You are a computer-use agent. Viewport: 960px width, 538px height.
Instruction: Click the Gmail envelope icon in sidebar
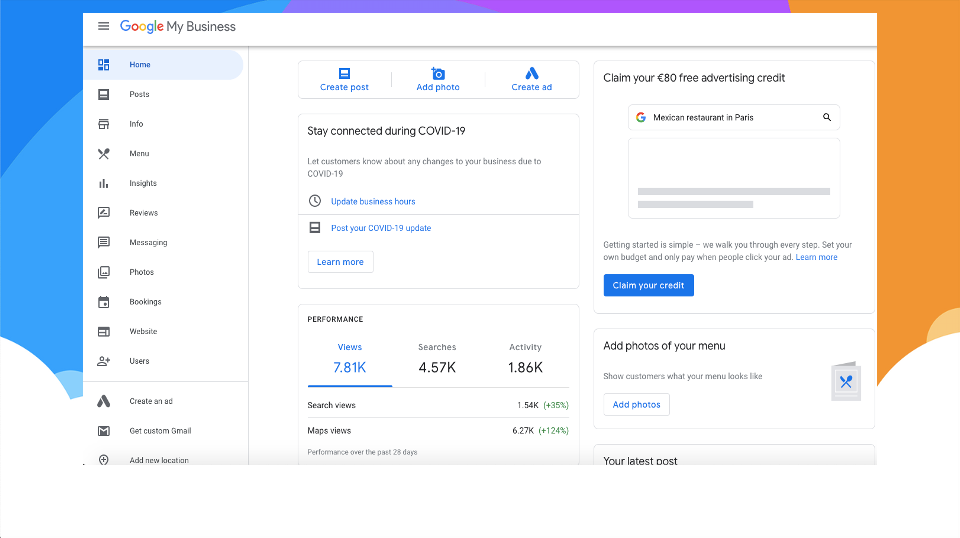pos(103,431)
